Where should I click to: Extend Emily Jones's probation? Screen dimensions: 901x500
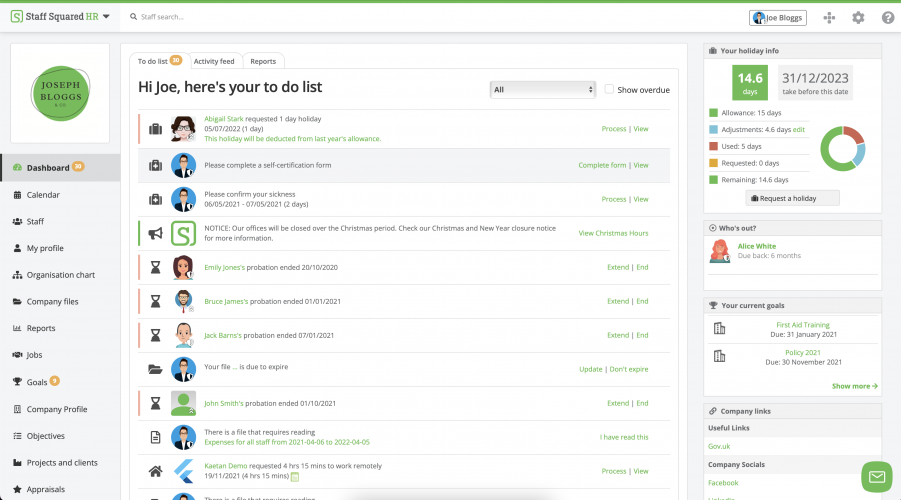(x=618, y=267)
